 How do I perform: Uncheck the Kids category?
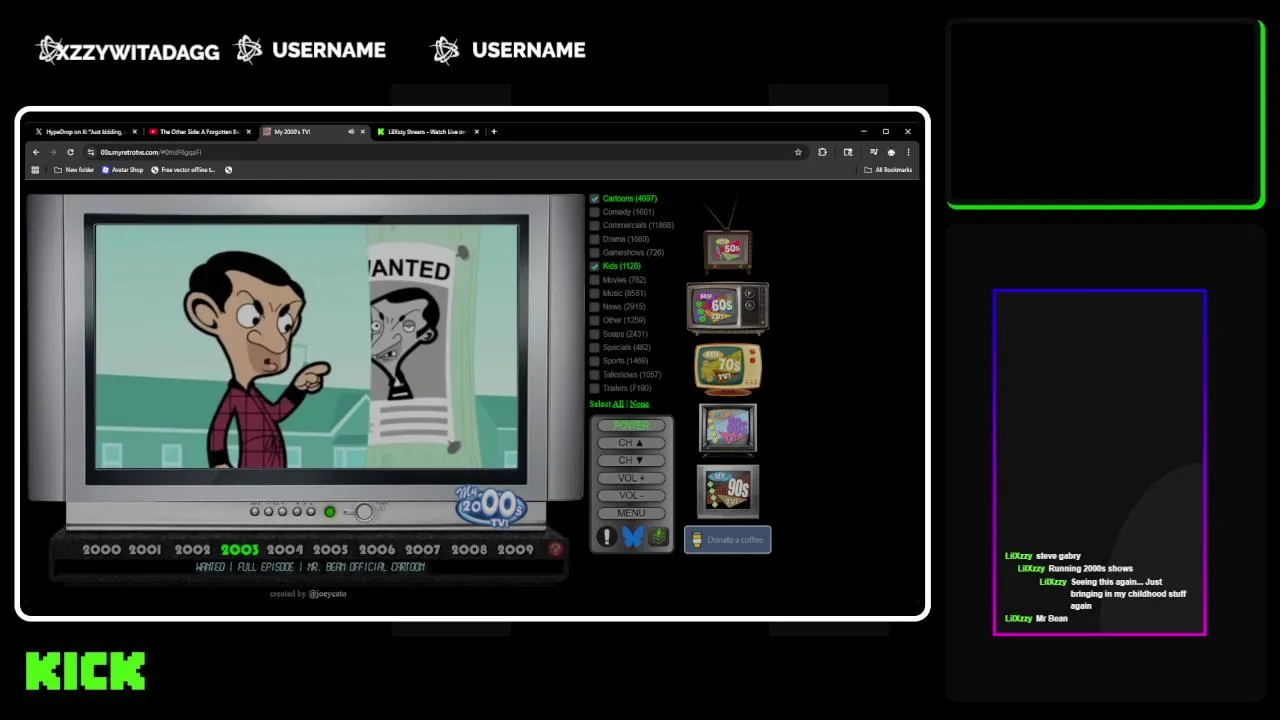point(594,266)
